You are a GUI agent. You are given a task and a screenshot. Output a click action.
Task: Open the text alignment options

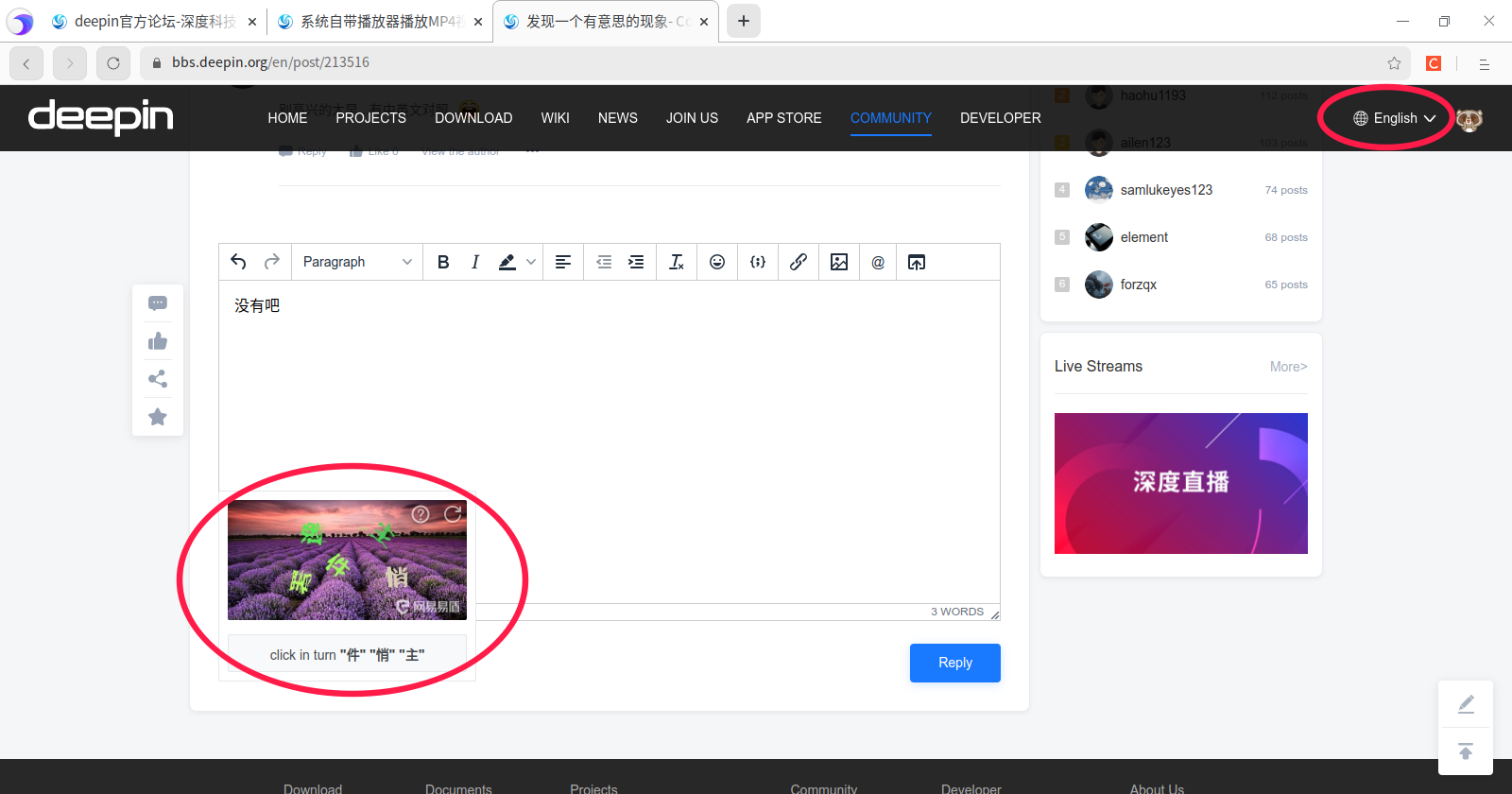click(x=563, y=262)
